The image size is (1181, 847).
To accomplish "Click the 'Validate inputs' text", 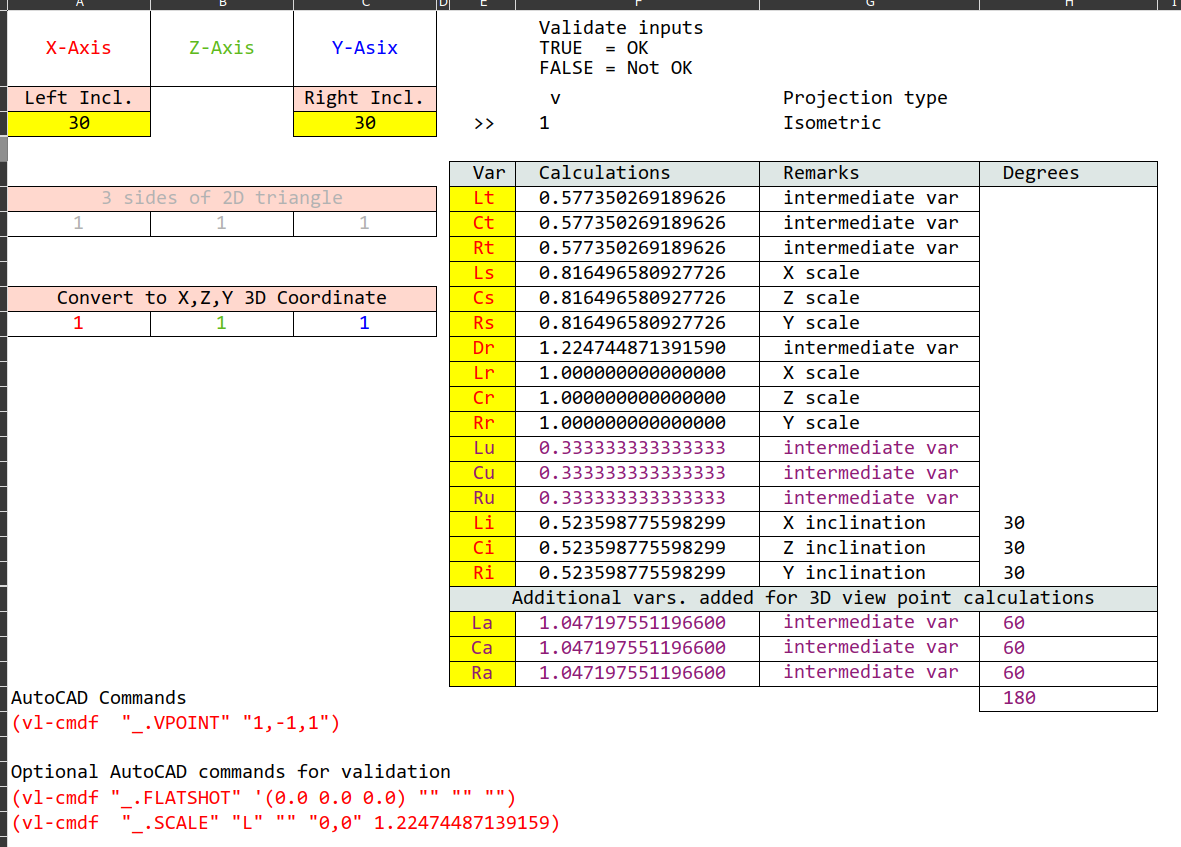I will (x=621, y=28).
